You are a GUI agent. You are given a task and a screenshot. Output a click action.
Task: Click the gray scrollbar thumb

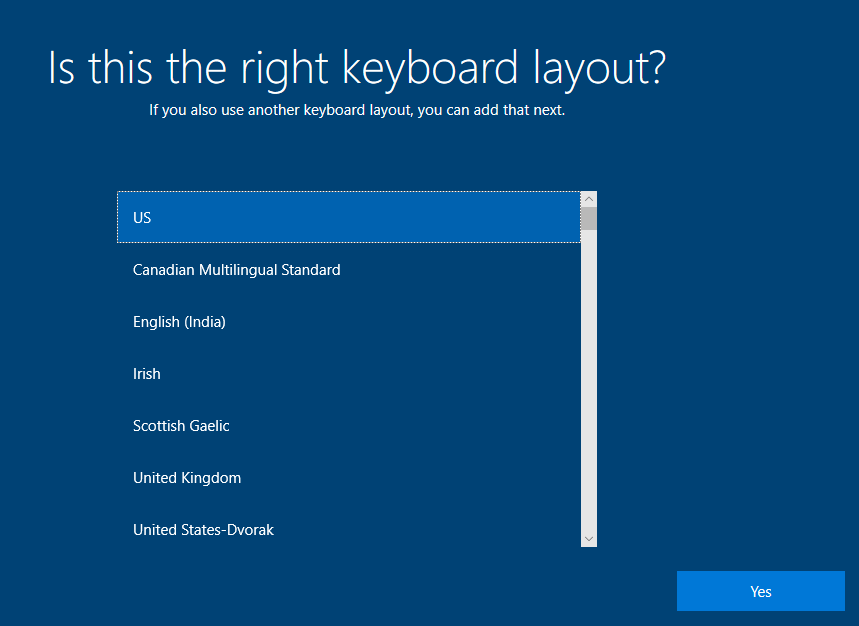[x=589, y=218]
